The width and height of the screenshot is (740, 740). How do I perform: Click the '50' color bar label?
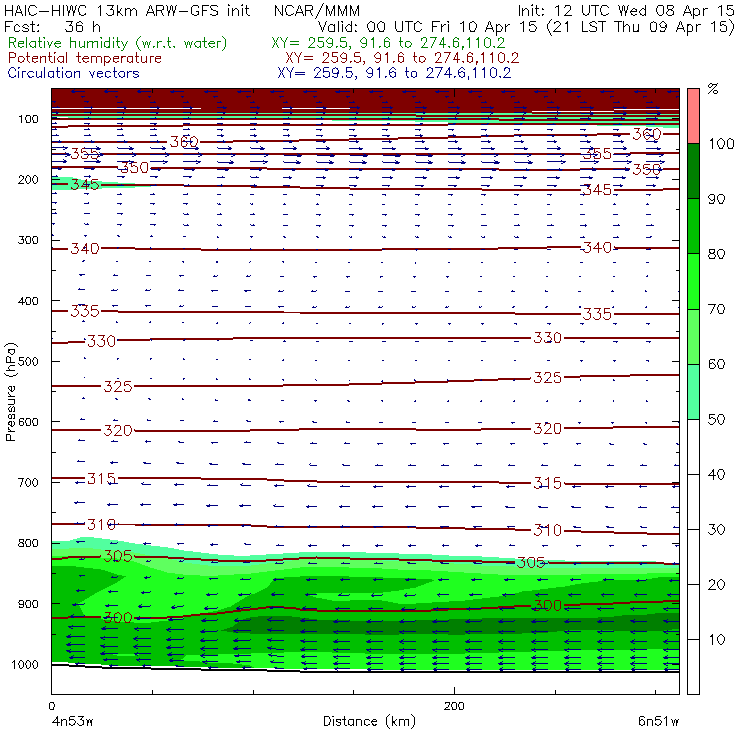[717, 420]
